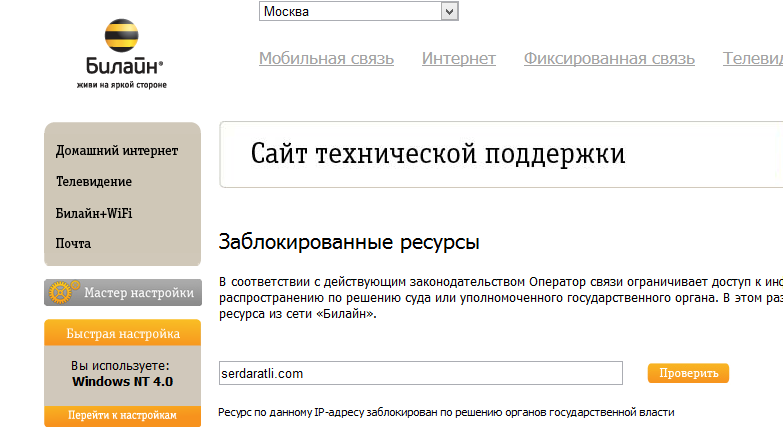
Task: Select Почта in the sidebar
Action: (73, 244)
